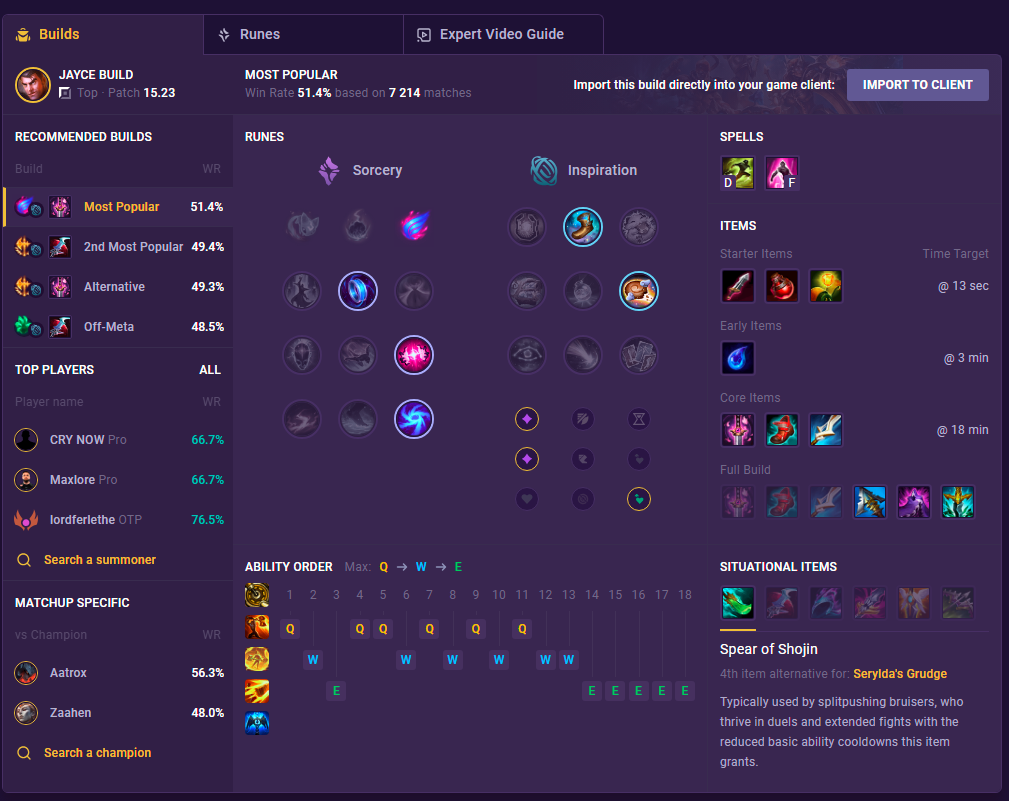The image size is (1009, 801).
Task: Click the Tear of the Goddess early item
Action: click(x=737, y=358)
